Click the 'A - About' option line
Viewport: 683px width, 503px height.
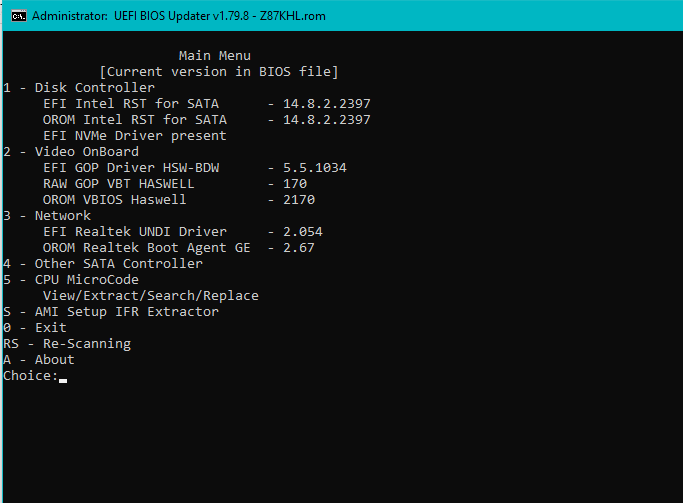tap(39, 360)
